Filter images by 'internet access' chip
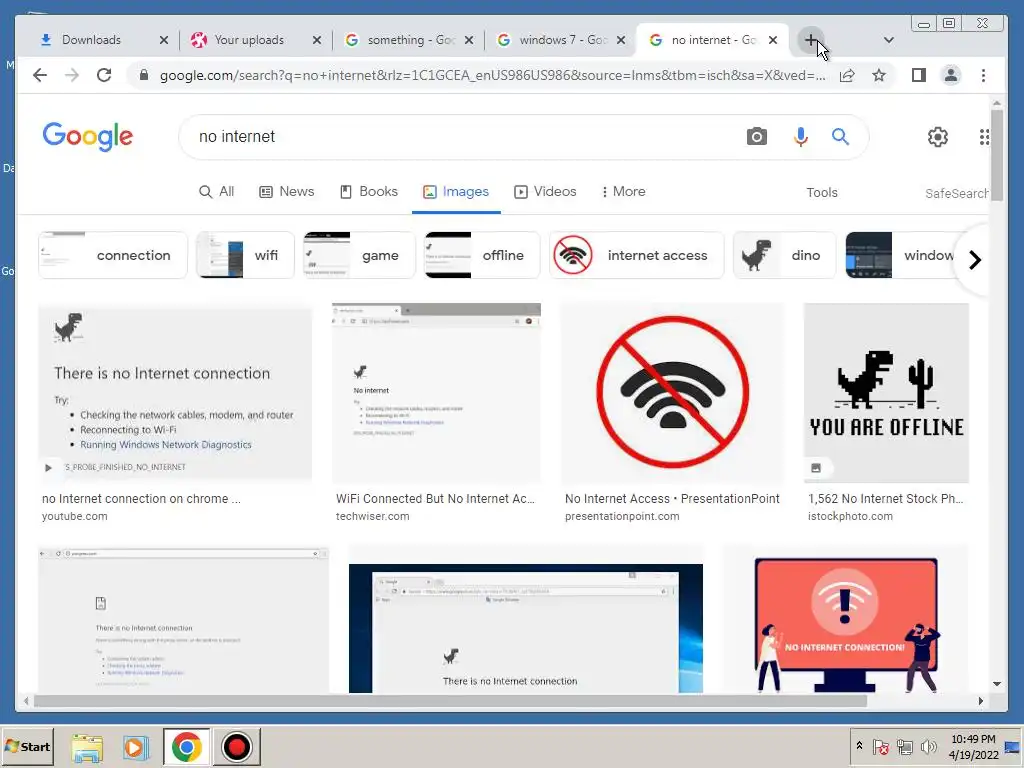 [637, 255]
